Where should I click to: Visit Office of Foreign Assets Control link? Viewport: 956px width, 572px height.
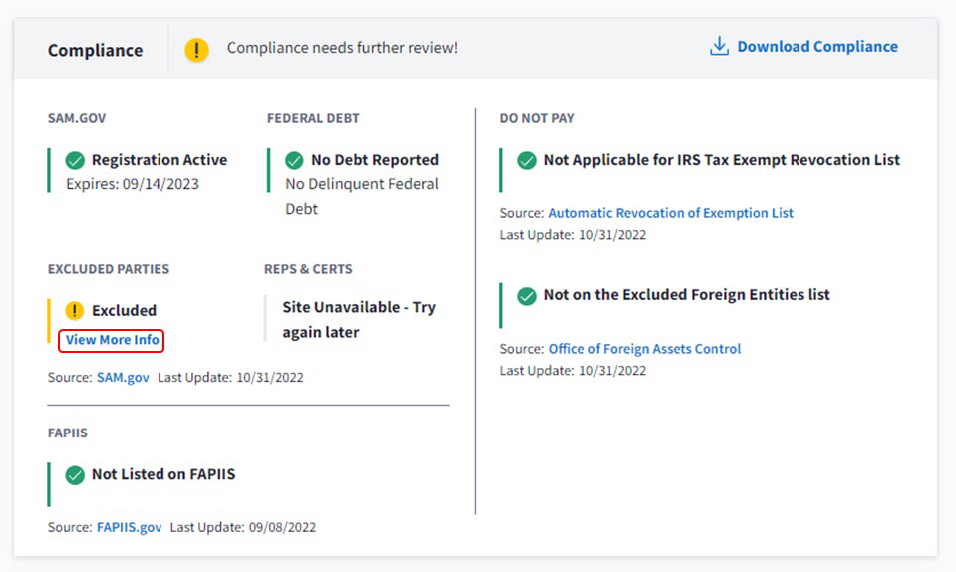click(x=645, y=349)
